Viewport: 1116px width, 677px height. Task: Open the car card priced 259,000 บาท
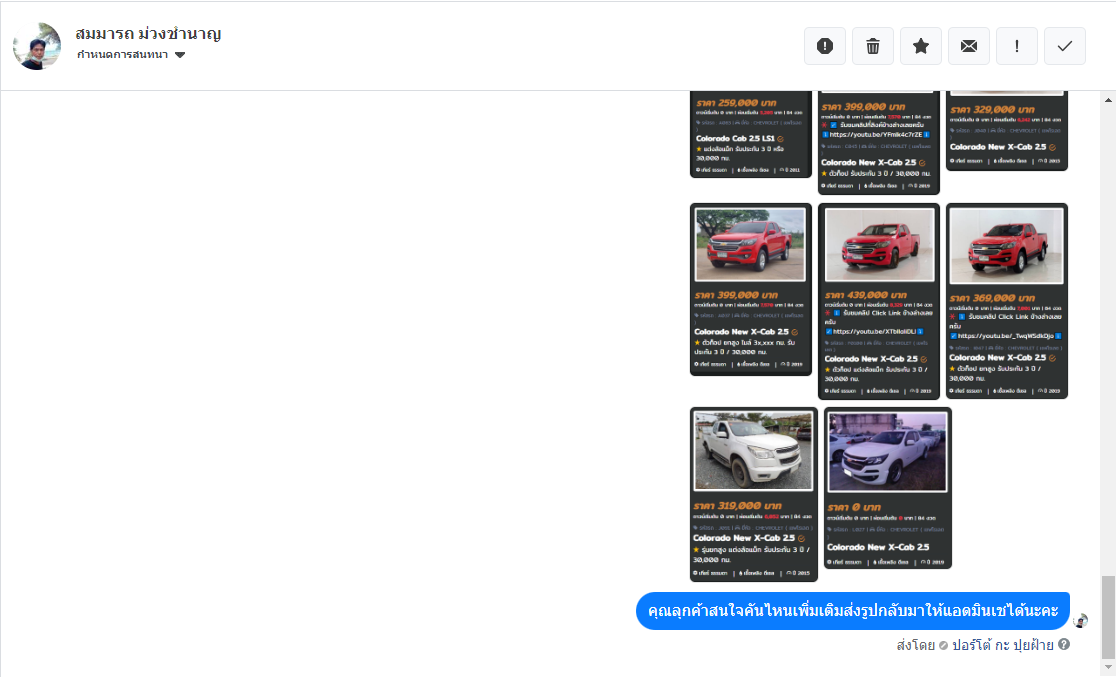pyautogui.click(x=751, y=135)
